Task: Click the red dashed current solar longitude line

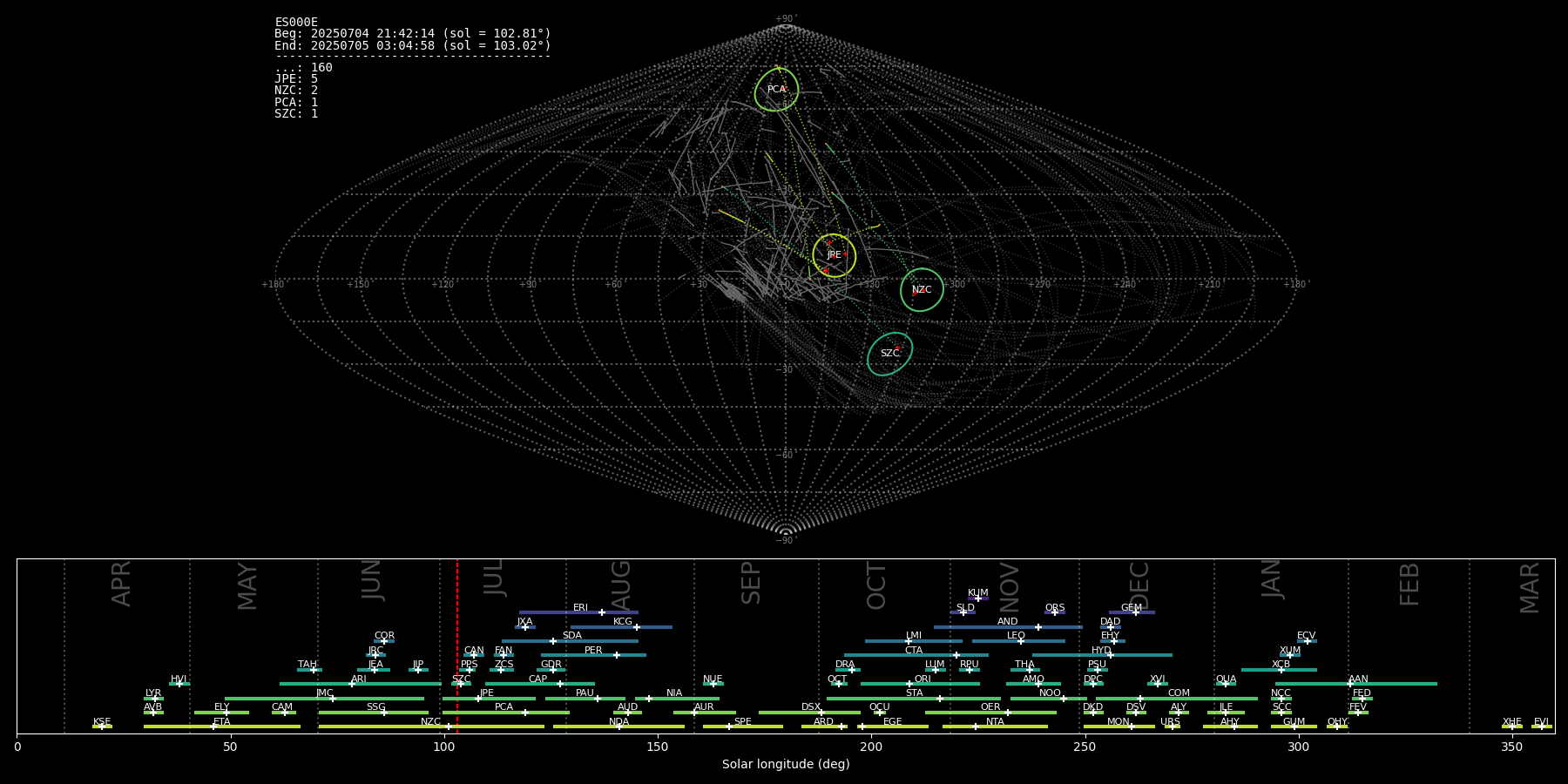Action: point(457,645)
